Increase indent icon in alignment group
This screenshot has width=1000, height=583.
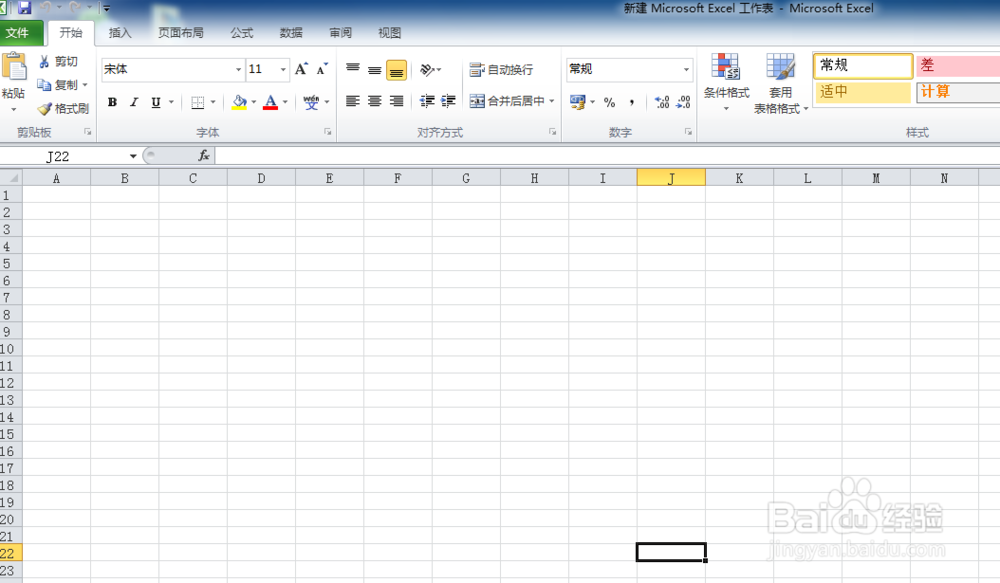click(x=448, y=101)
